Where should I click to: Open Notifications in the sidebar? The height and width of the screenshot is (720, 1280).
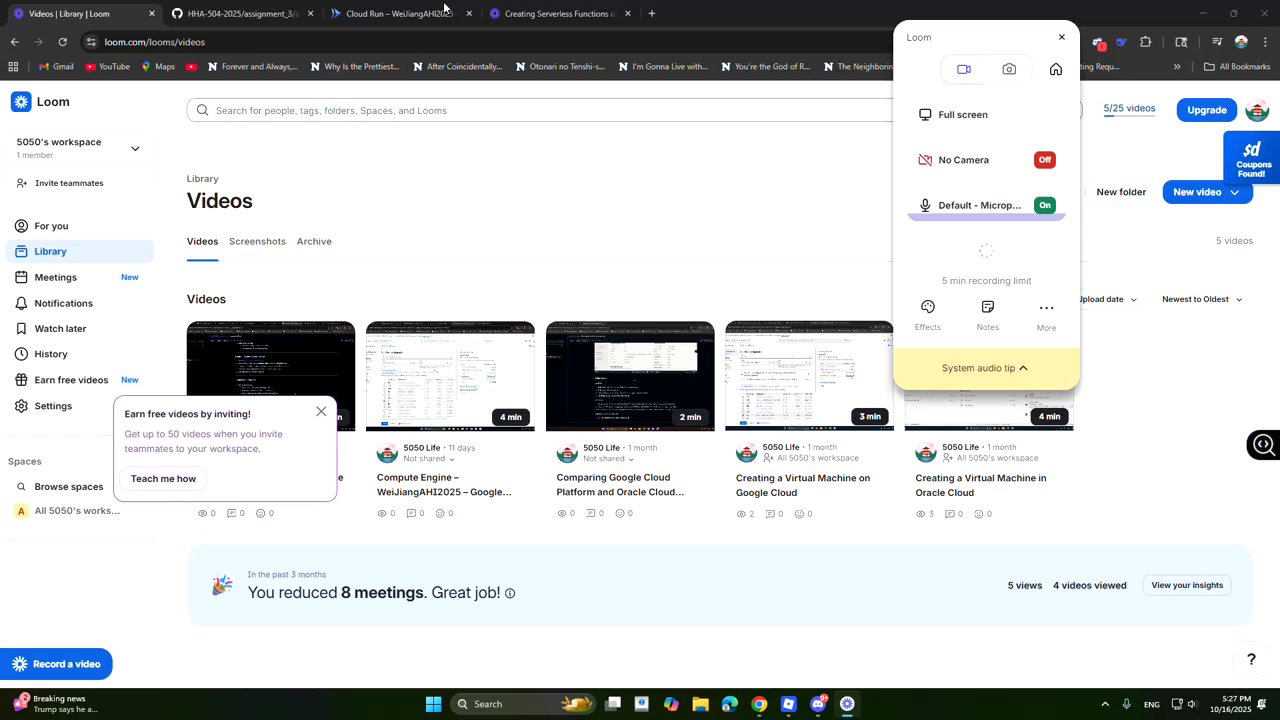(81, 303)
